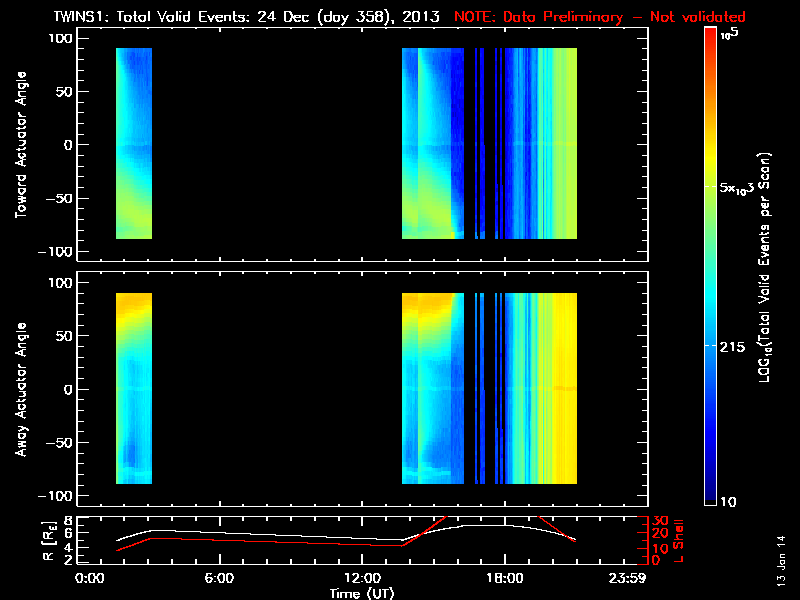Select the Away Actuator Angle axis label
The width and height of the screenshot is (800, 600).
point(20,390)
